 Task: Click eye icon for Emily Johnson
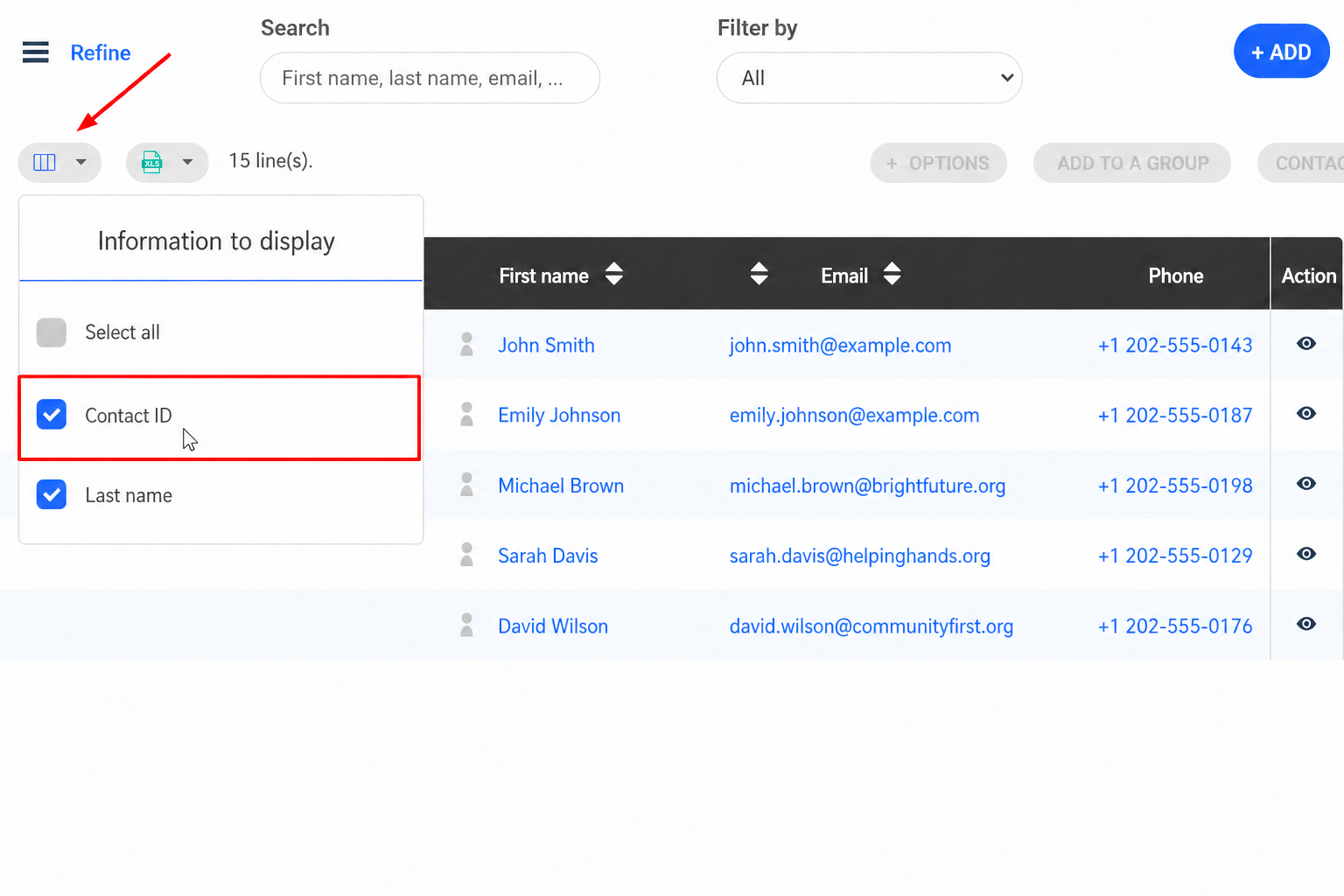coord(1306,414)
